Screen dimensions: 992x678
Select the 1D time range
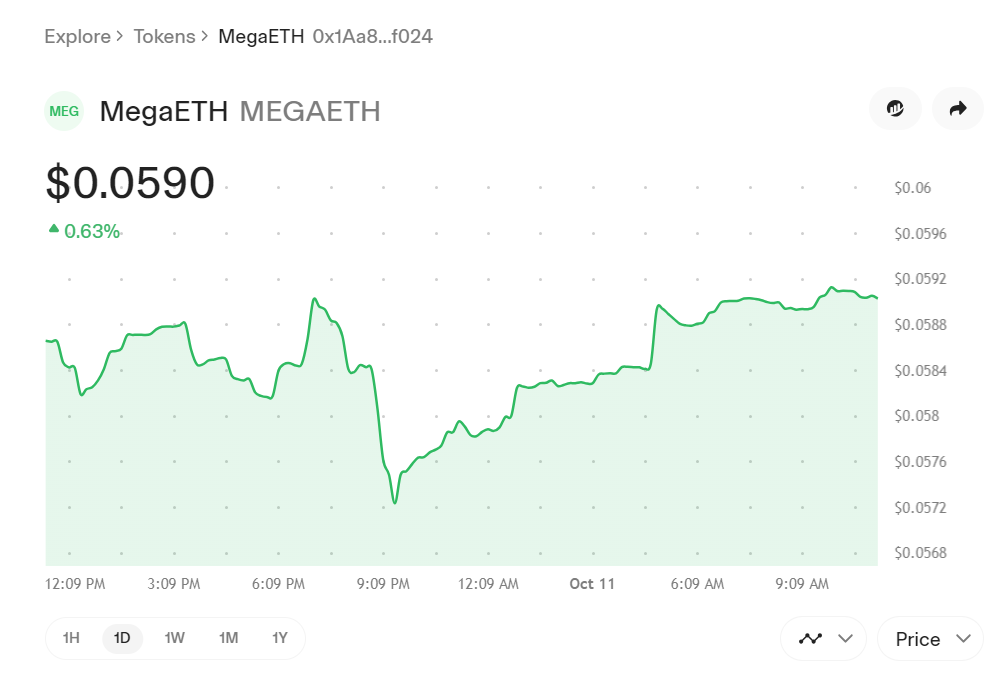coord(122,638)
